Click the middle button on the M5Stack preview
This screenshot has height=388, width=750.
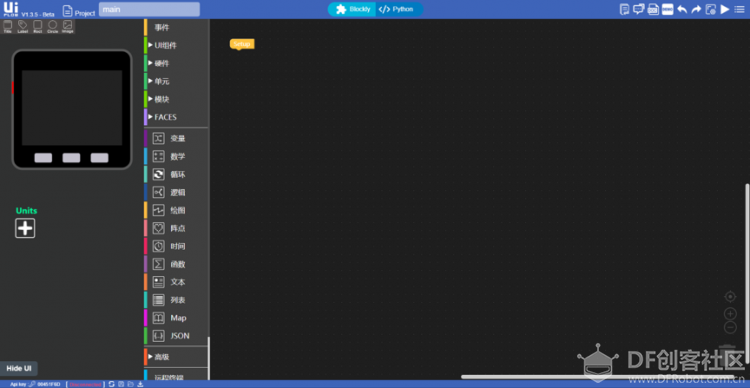(72, 158)
